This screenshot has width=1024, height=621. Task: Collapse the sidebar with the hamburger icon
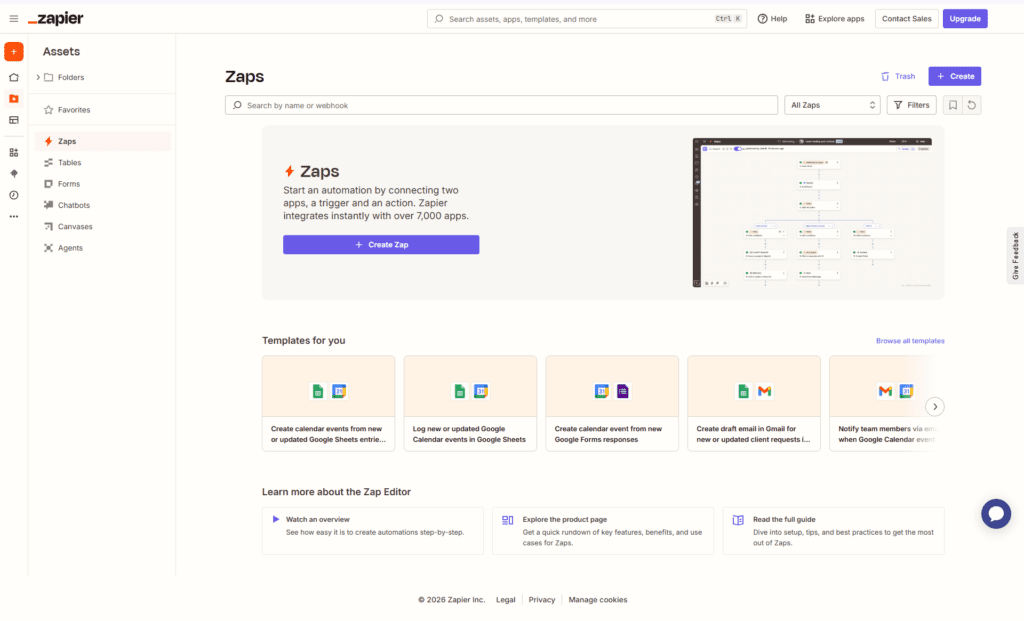tap(13, 18)
